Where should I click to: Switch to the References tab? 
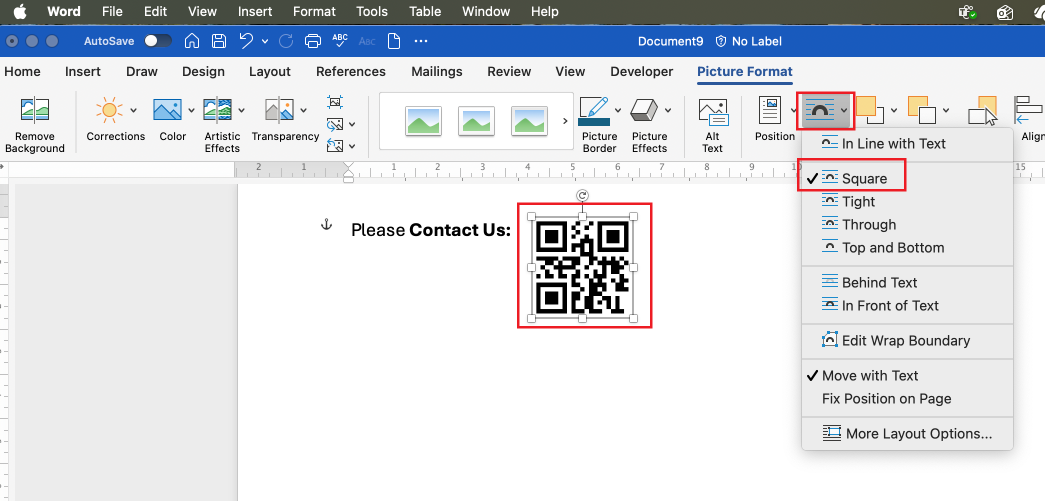[351, 72]
